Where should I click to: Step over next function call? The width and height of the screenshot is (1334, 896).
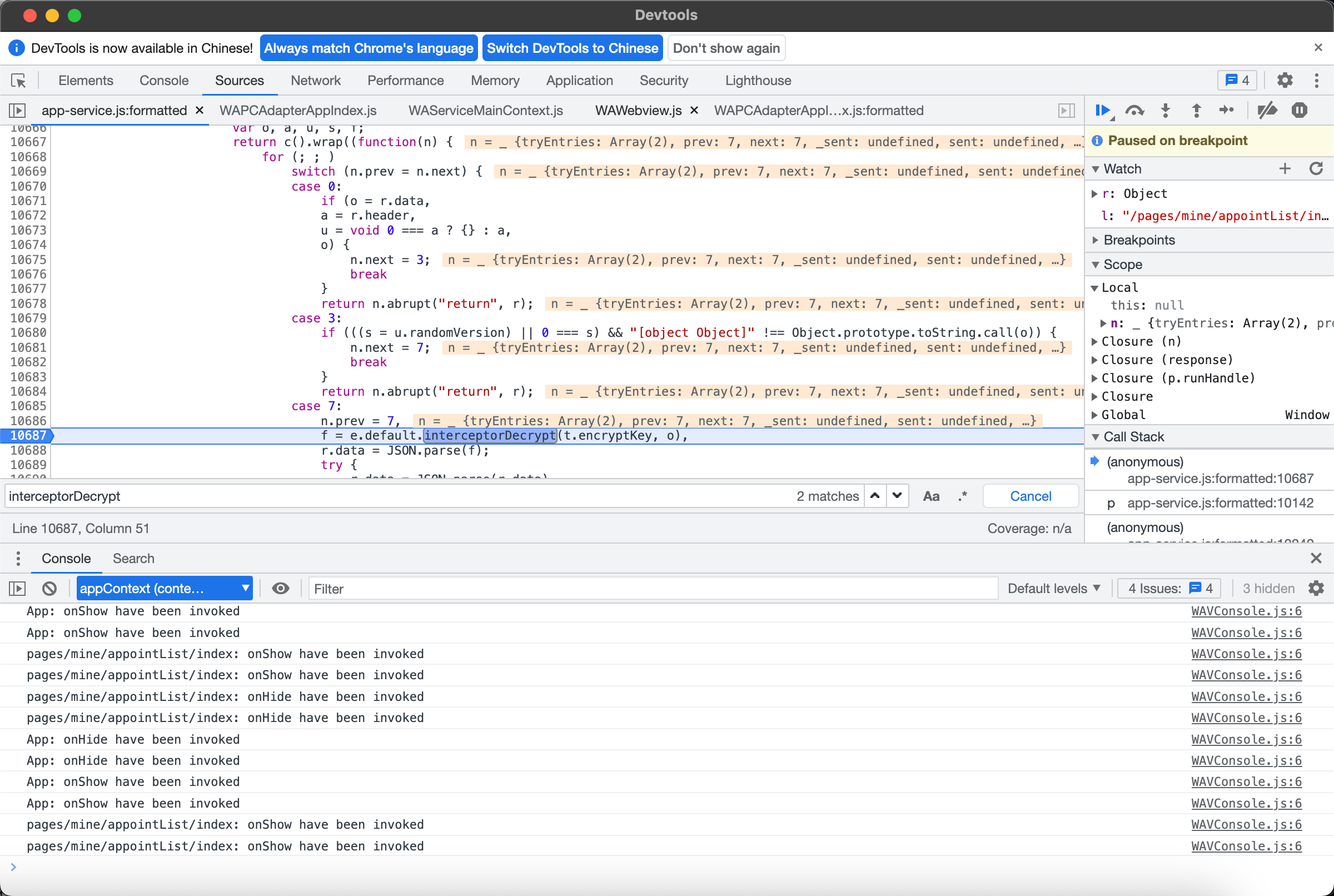point(1134,110)
